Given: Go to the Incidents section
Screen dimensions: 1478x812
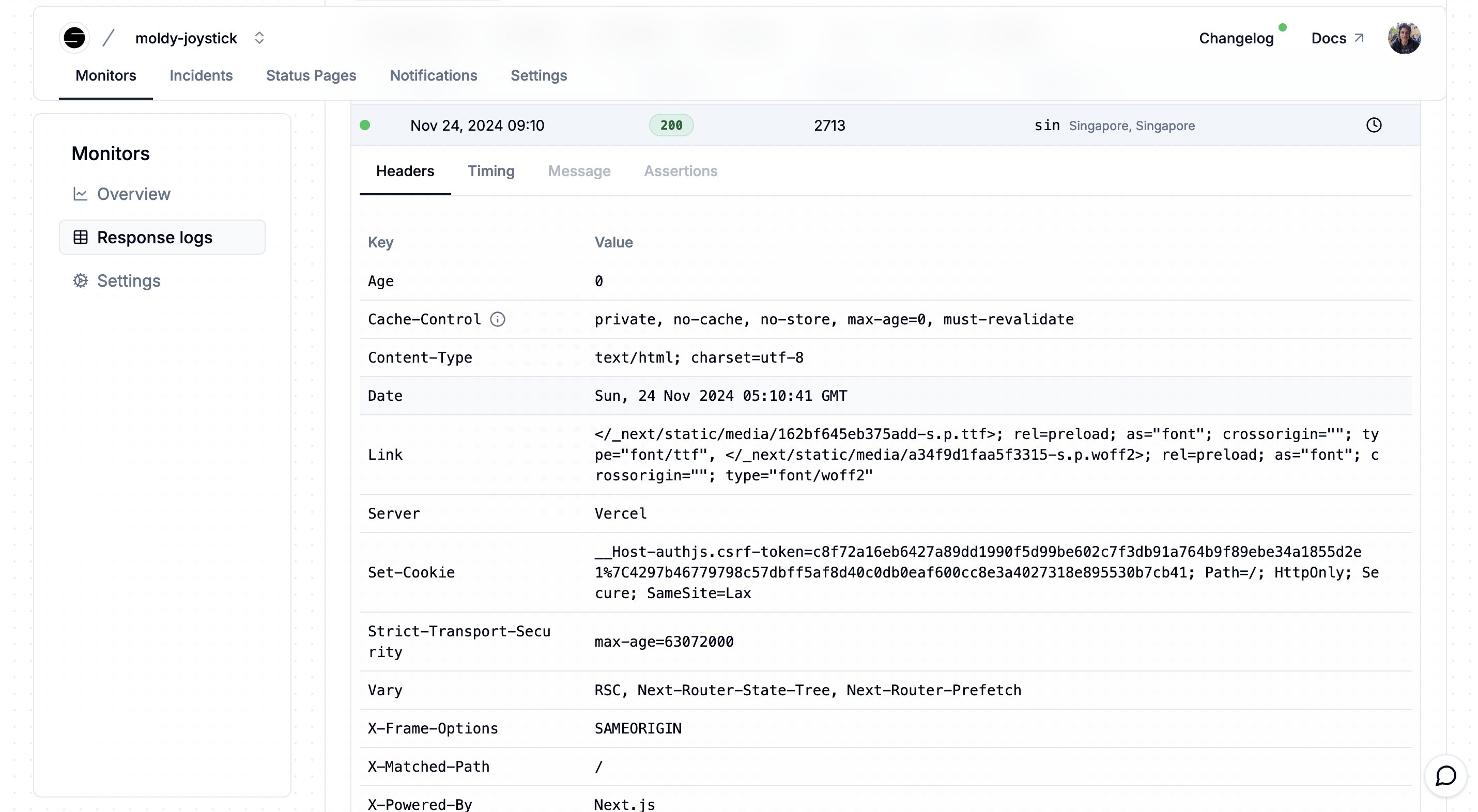Looking at the screenshot, I should (x=201, y=75).
